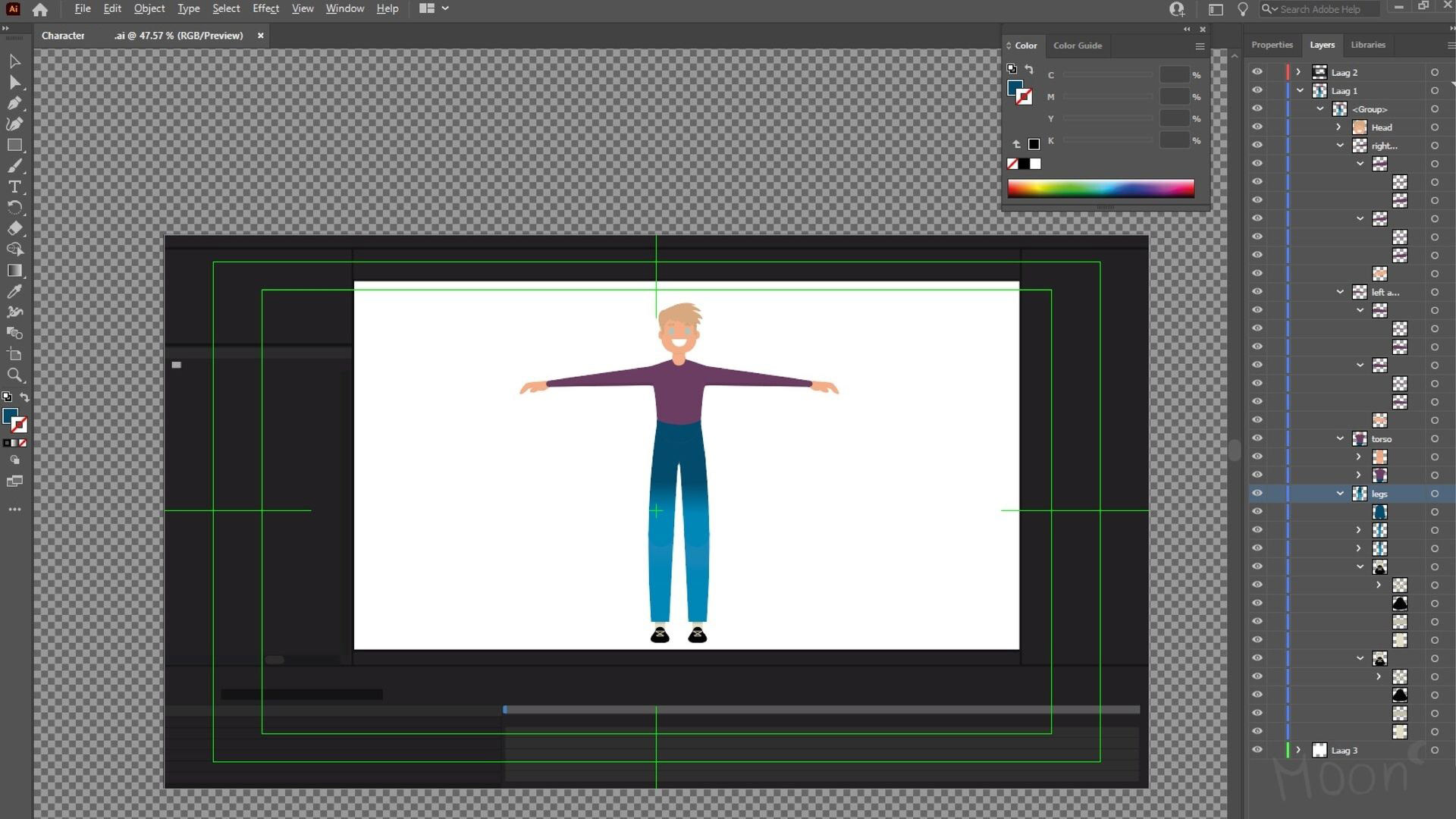1456x819 pixels.
Task: Open the Effect menu
Action: pos(265,8)
